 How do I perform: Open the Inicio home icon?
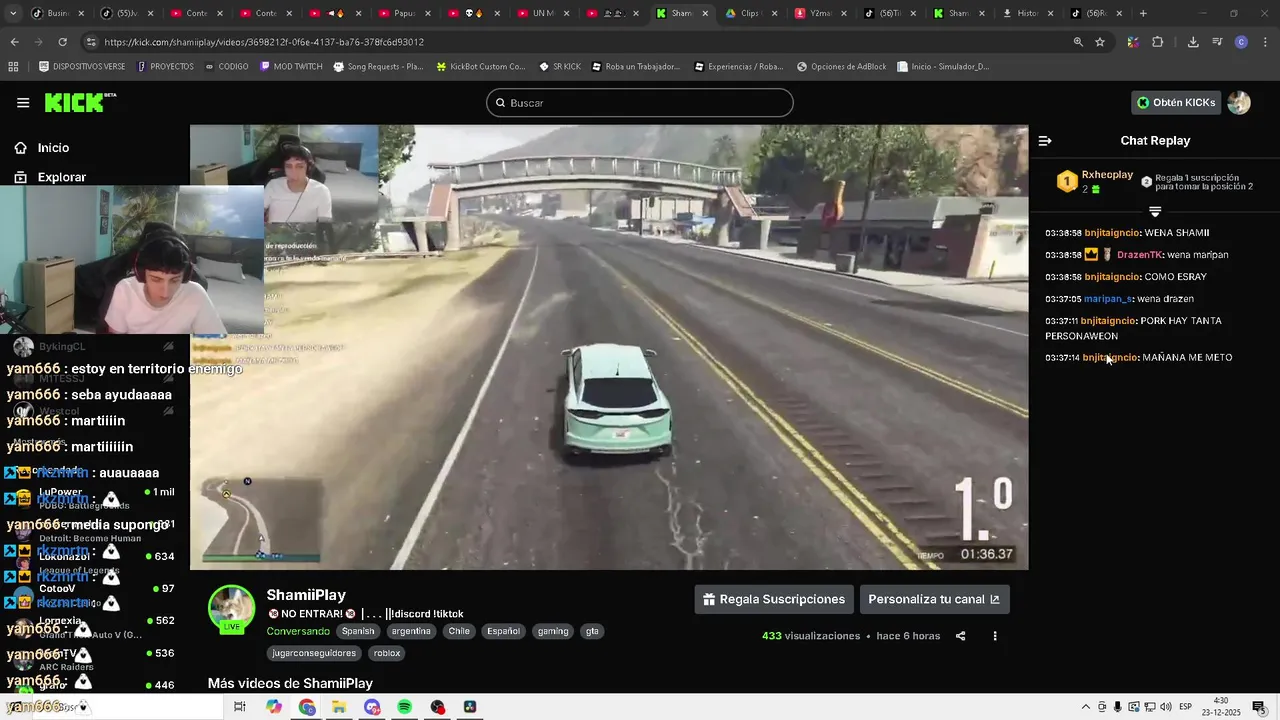[21, 148]
